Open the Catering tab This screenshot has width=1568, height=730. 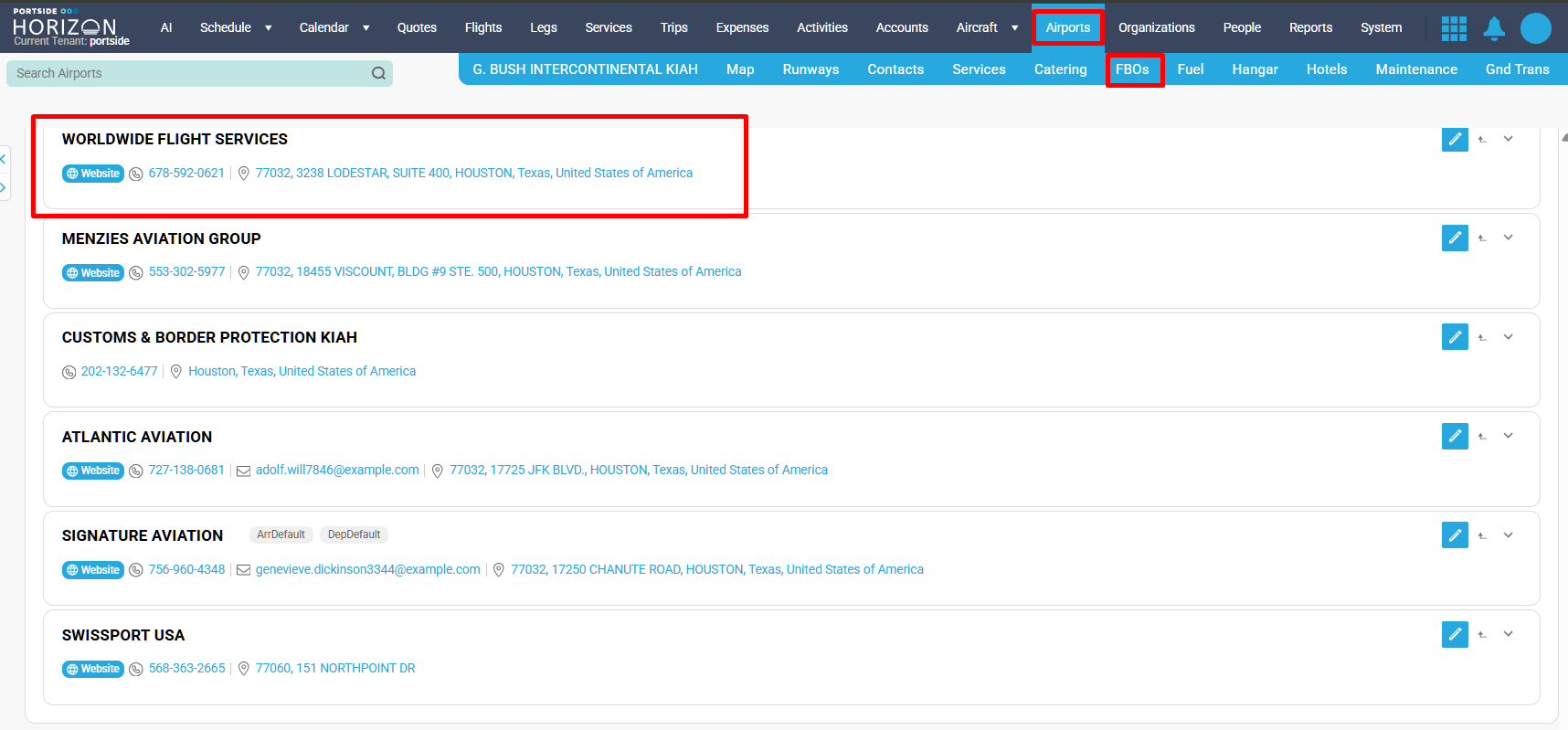point(1060,69)
